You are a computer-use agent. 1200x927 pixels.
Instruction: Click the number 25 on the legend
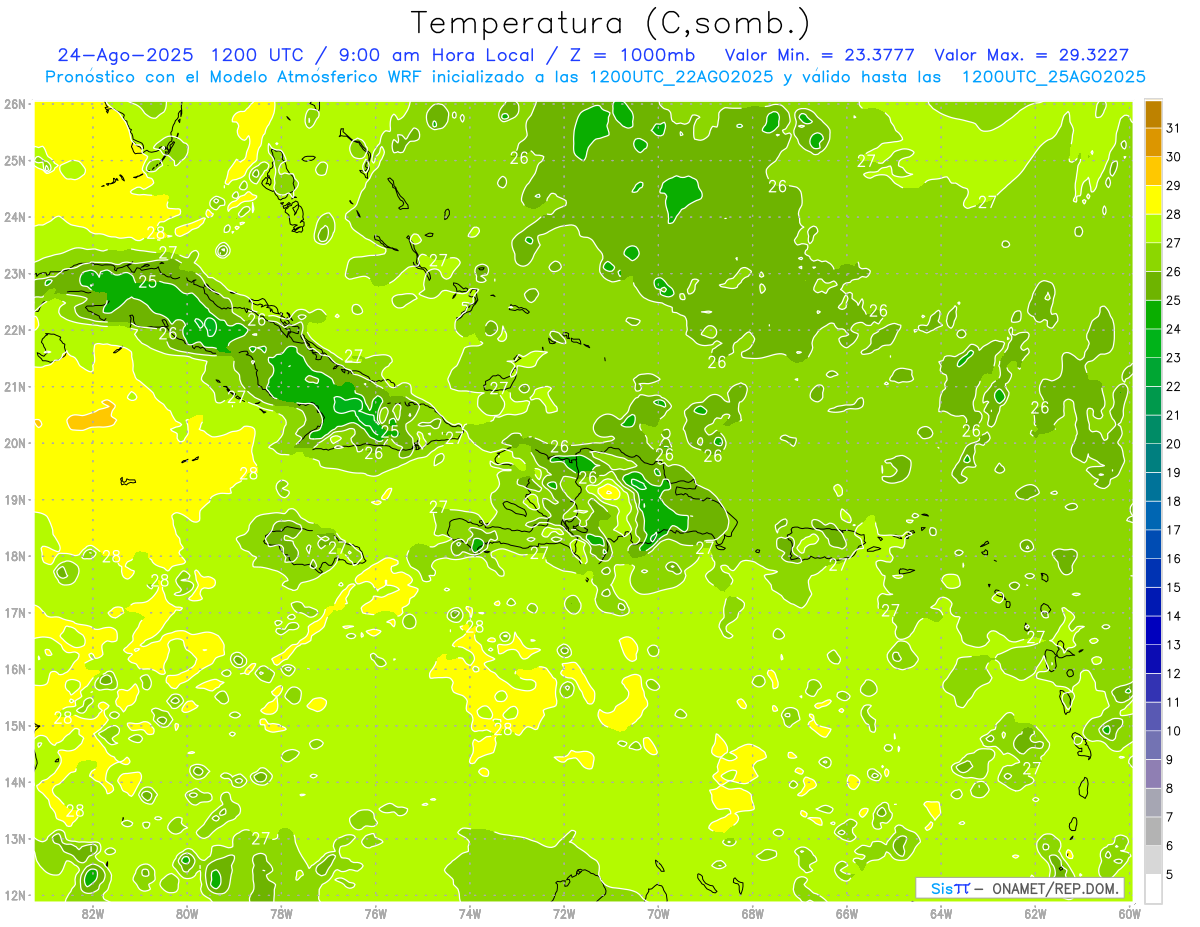1173,300
